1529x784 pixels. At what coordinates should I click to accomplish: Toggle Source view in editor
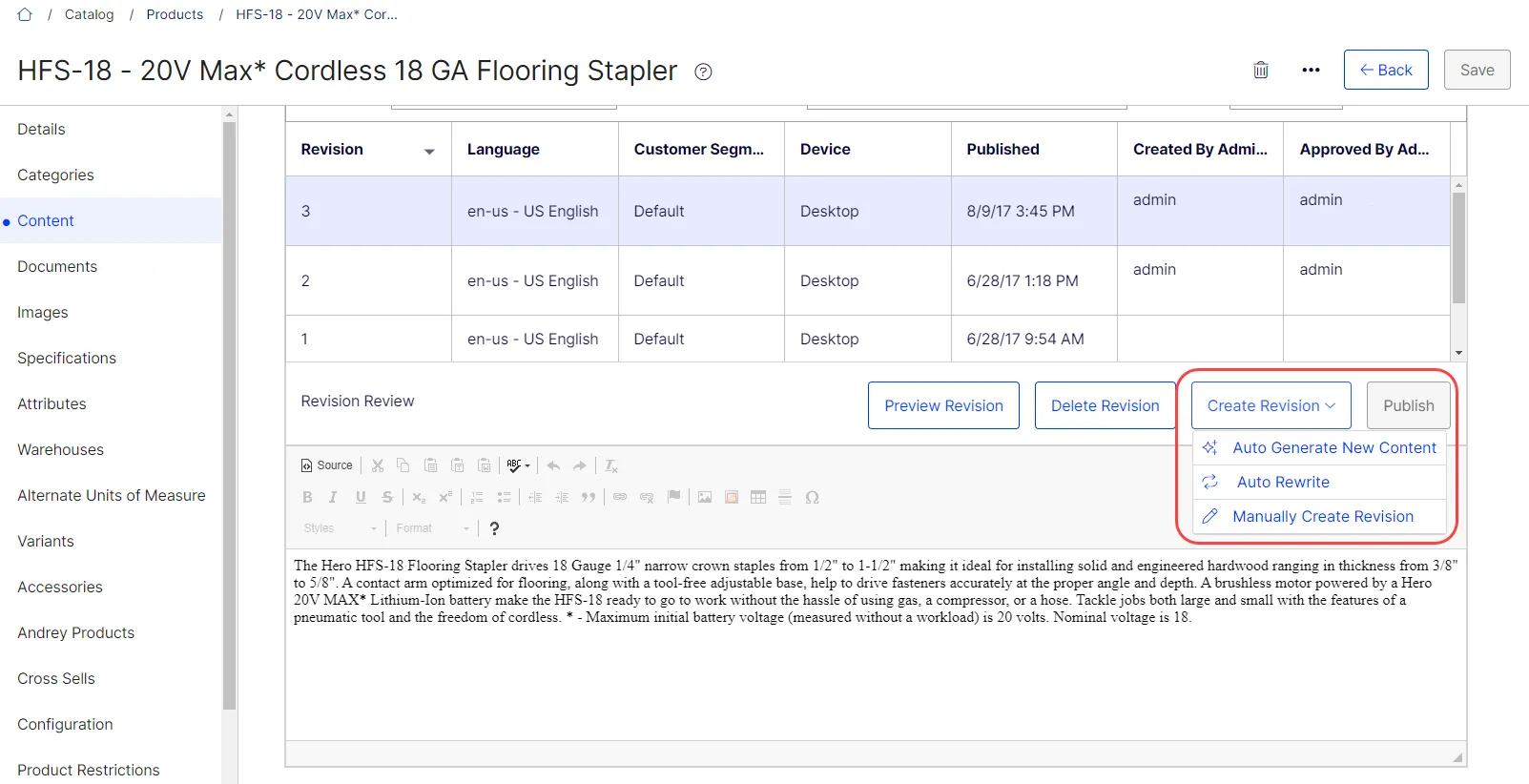tap(327, 465)
